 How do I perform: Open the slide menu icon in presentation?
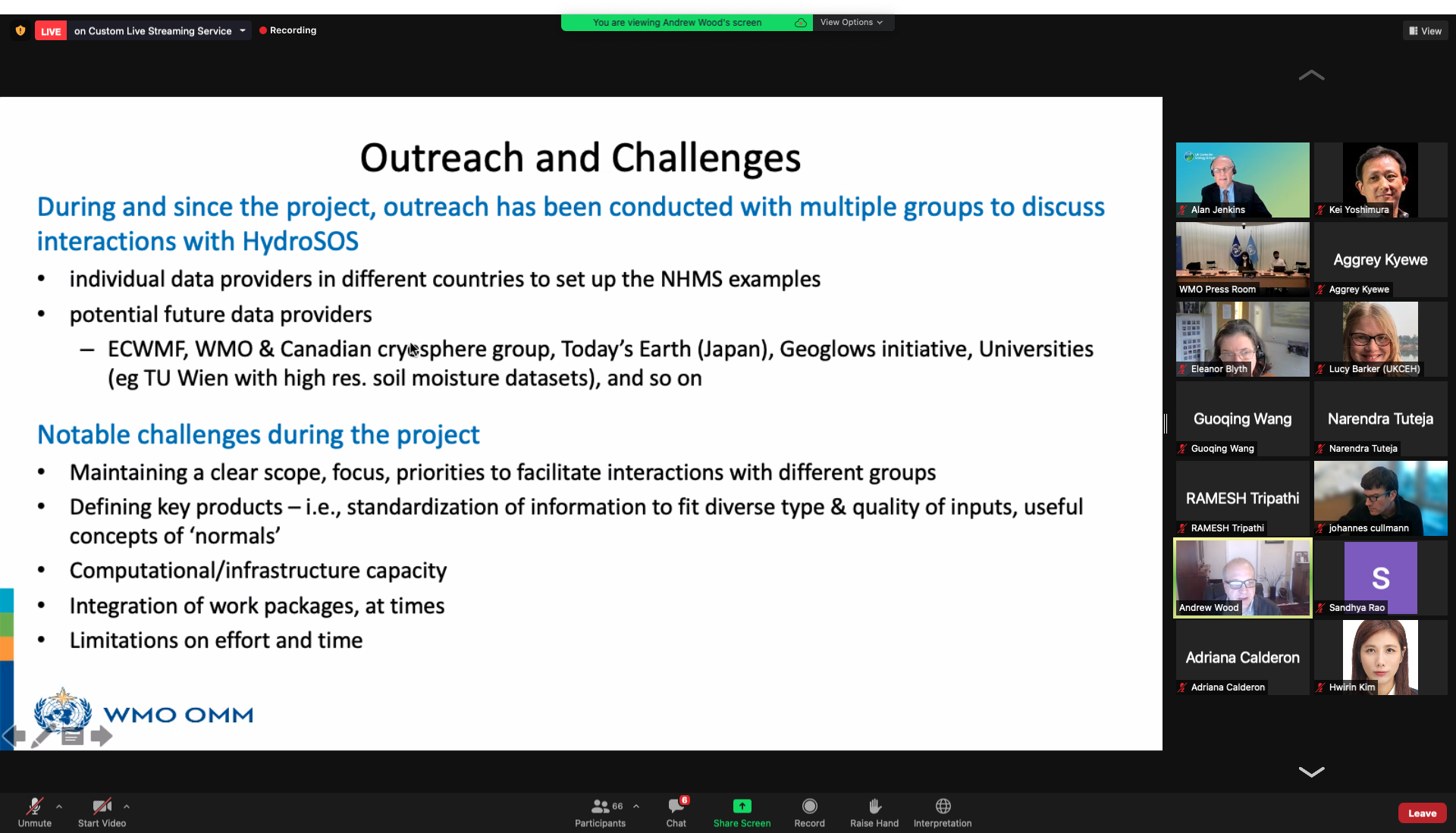[73, 736]
